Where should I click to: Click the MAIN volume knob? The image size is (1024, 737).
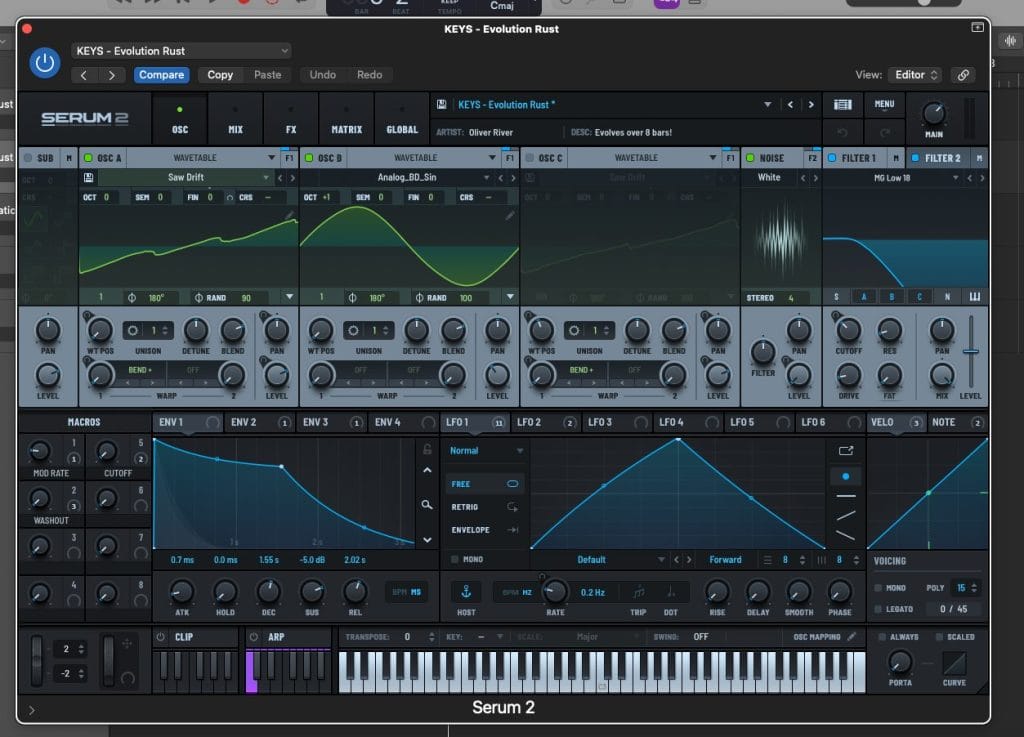tap(934, 114)
